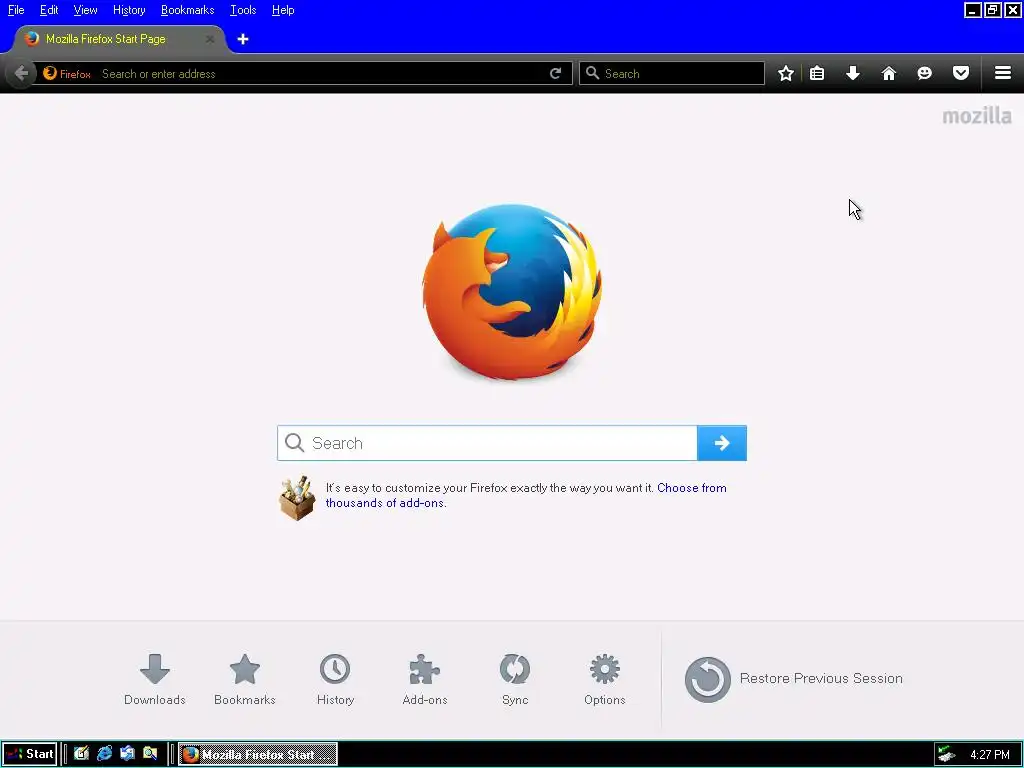Open the Windows Start button
Image resolution: width=1024 pixels, height=768 pixels.
coord(30,754)
